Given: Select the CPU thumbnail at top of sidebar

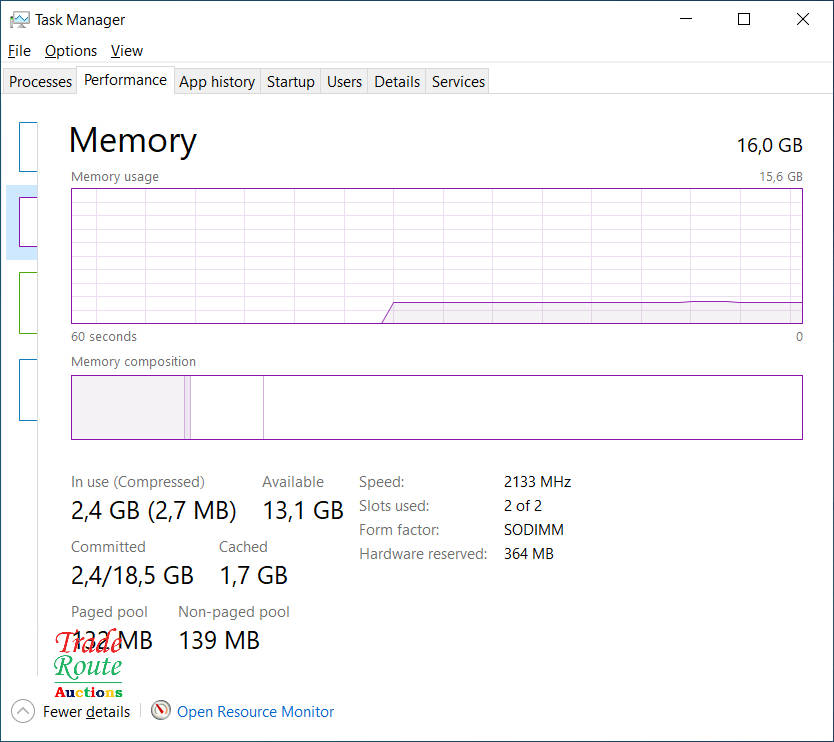Looking at the screenshot, I should point(28,147).
